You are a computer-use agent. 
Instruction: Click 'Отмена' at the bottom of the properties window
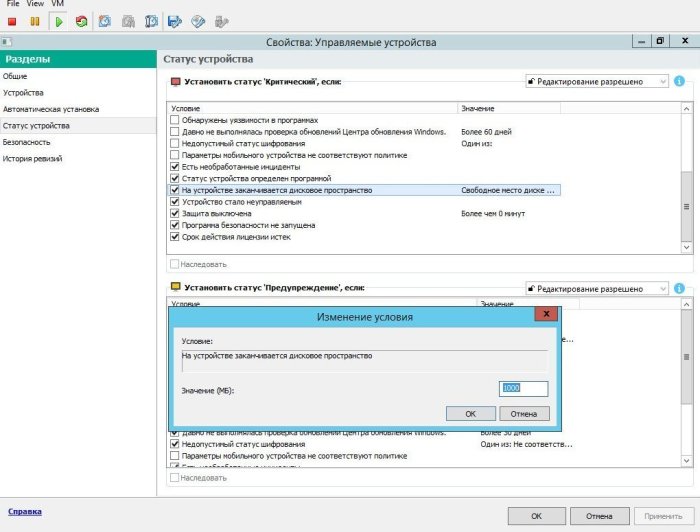click(600, 516)
